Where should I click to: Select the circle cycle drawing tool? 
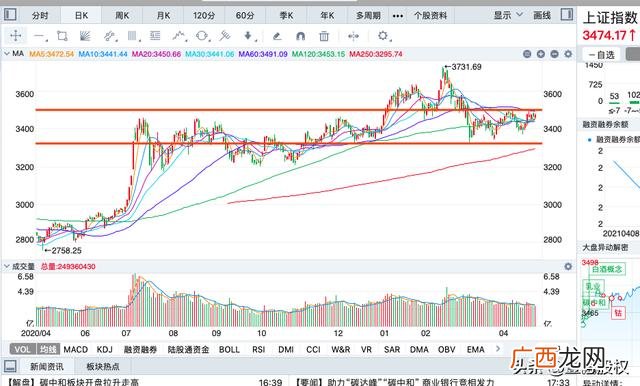pyautogui.click(x=202, y=36)
